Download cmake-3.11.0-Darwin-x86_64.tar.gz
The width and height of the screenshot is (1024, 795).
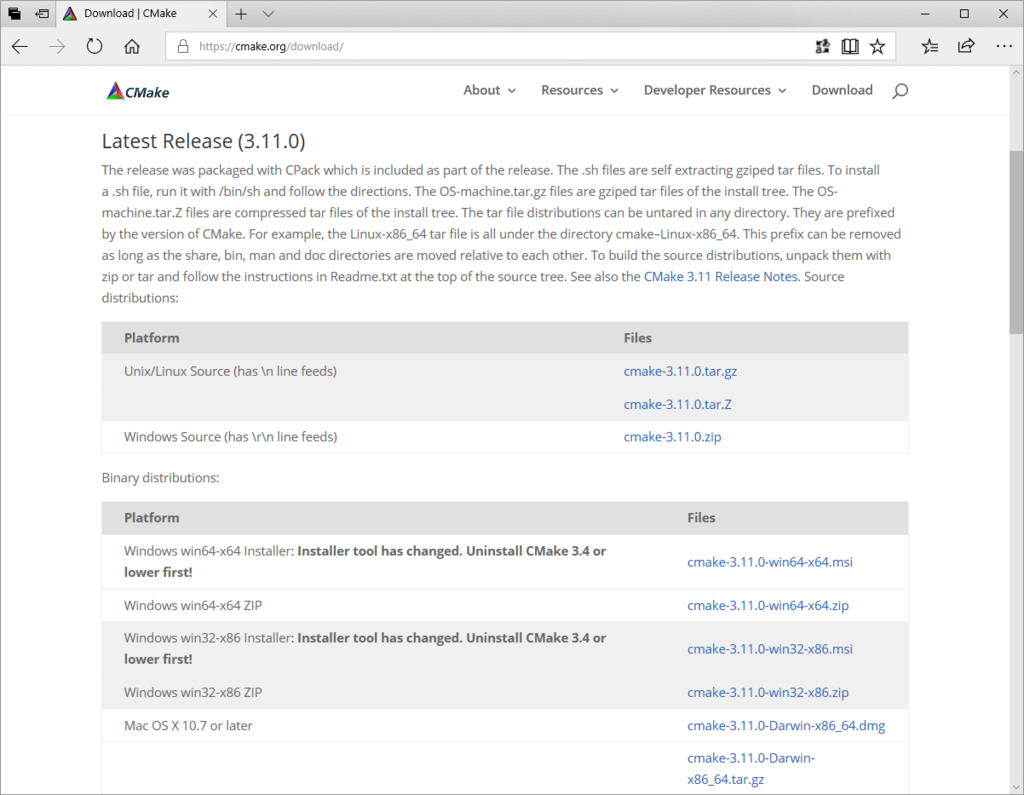tap(750, 769)
